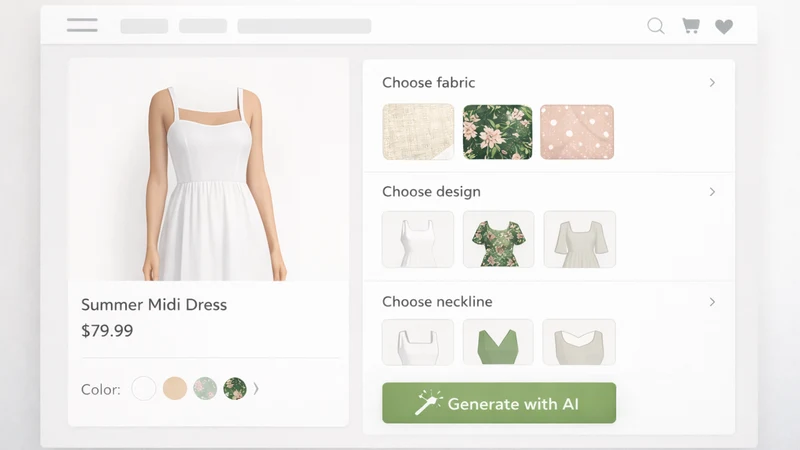800x450 pixels.
Task: Choose the white sleeveless dress design
Action: click(418, 239)
